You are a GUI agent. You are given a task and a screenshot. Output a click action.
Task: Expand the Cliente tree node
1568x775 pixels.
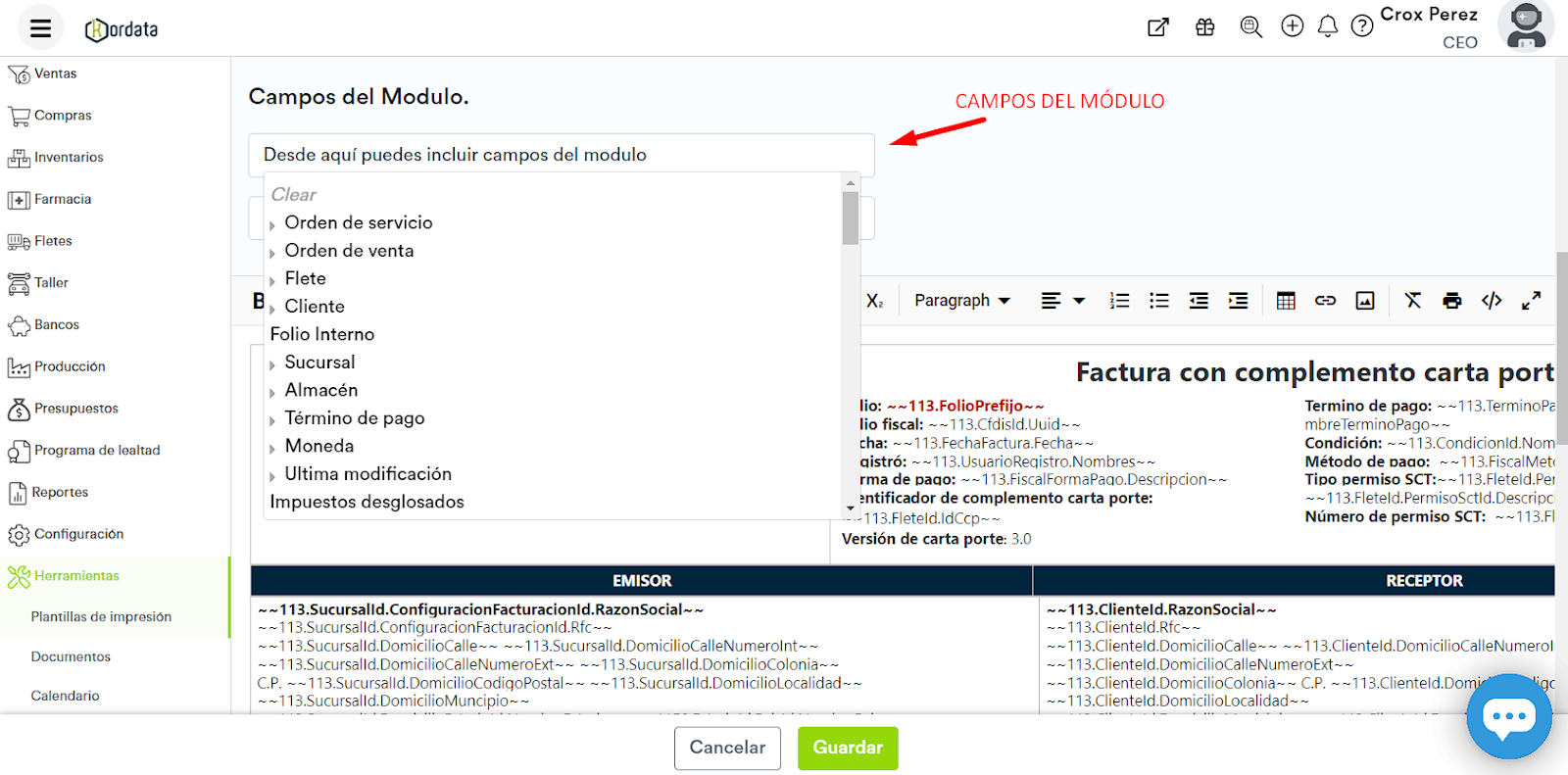272,309
